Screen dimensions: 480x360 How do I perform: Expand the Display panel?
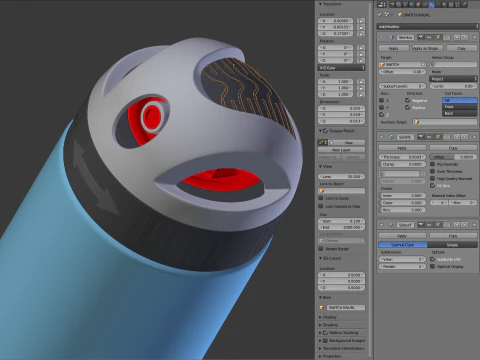[321, 317]
